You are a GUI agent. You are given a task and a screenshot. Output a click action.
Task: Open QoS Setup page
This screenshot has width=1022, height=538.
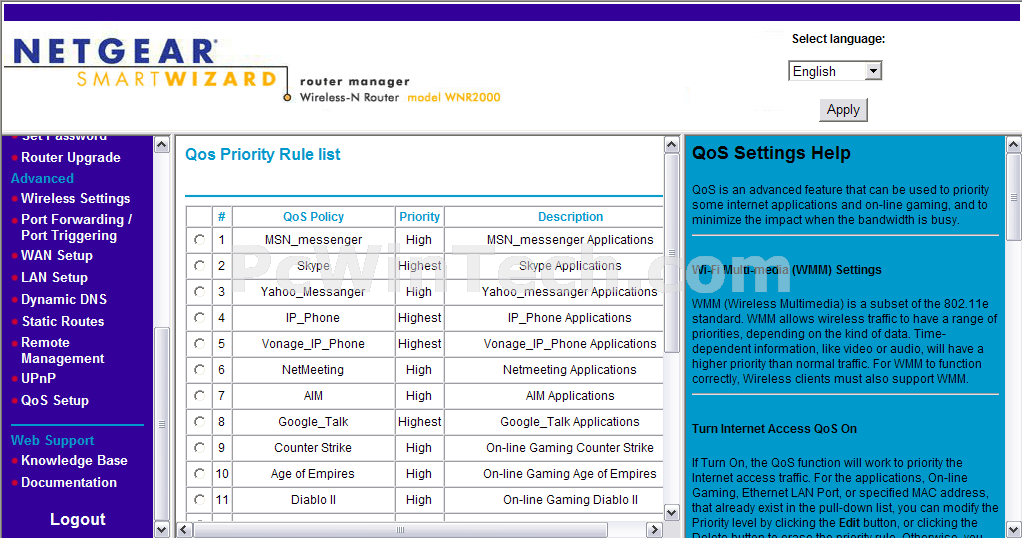click(55, 401)
